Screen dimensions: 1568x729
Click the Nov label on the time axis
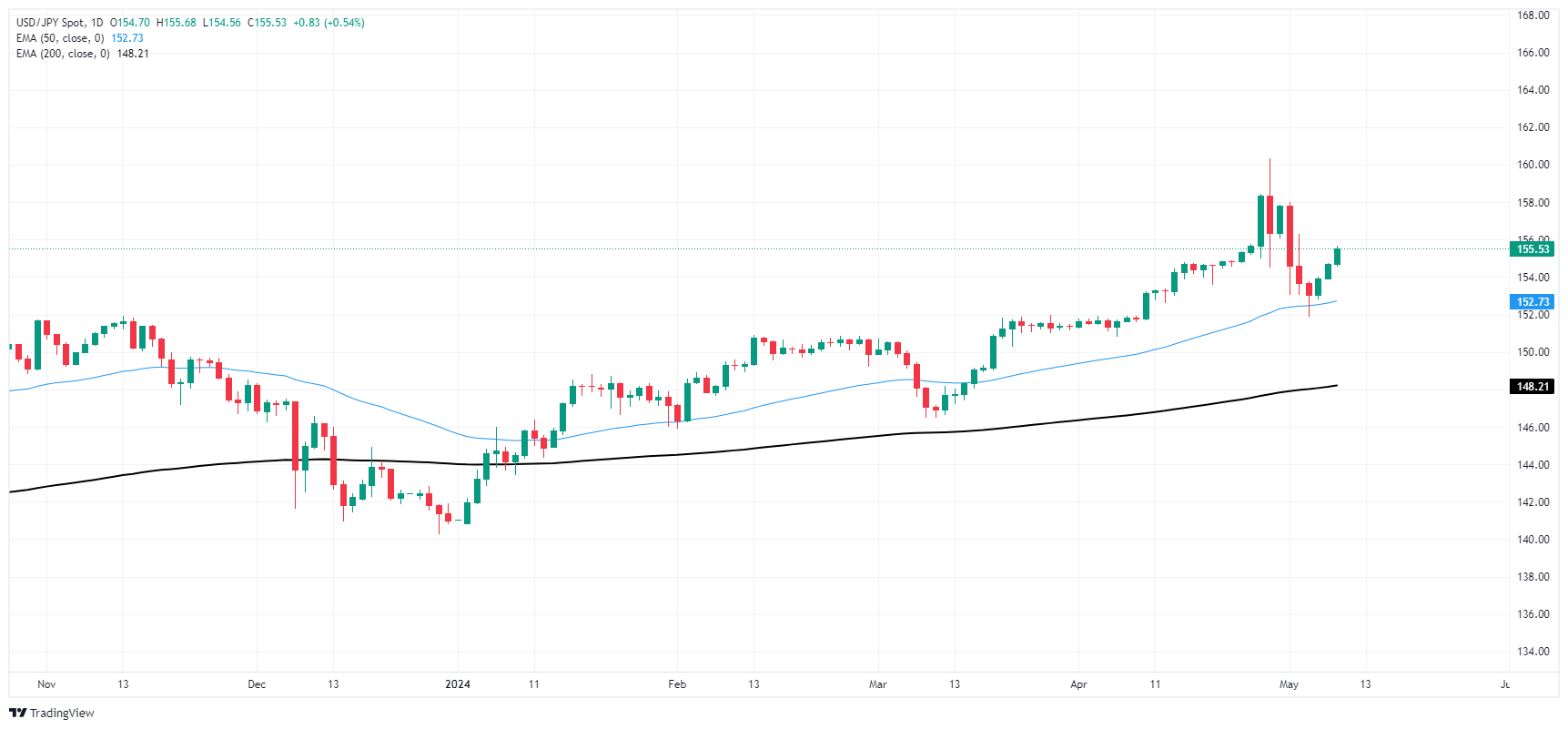click(46, 684)
